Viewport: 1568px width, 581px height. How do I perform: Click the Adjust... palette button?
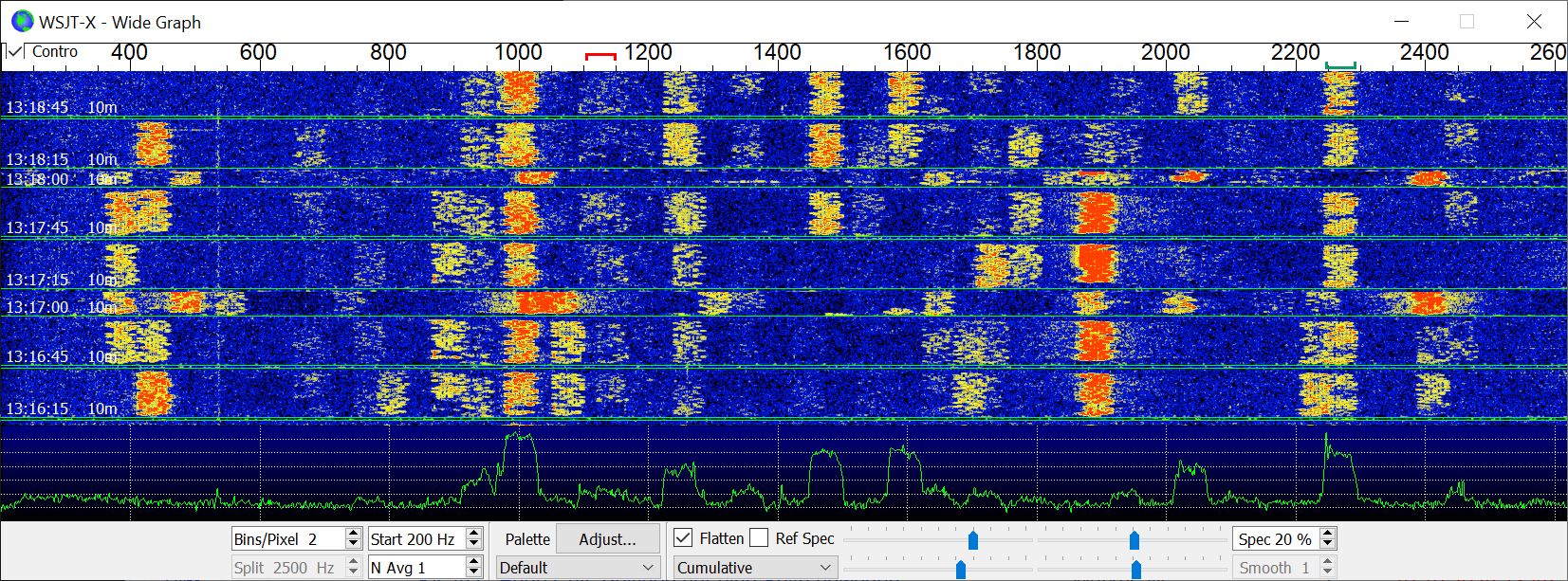pyautogui.click(x=607, y=539)
